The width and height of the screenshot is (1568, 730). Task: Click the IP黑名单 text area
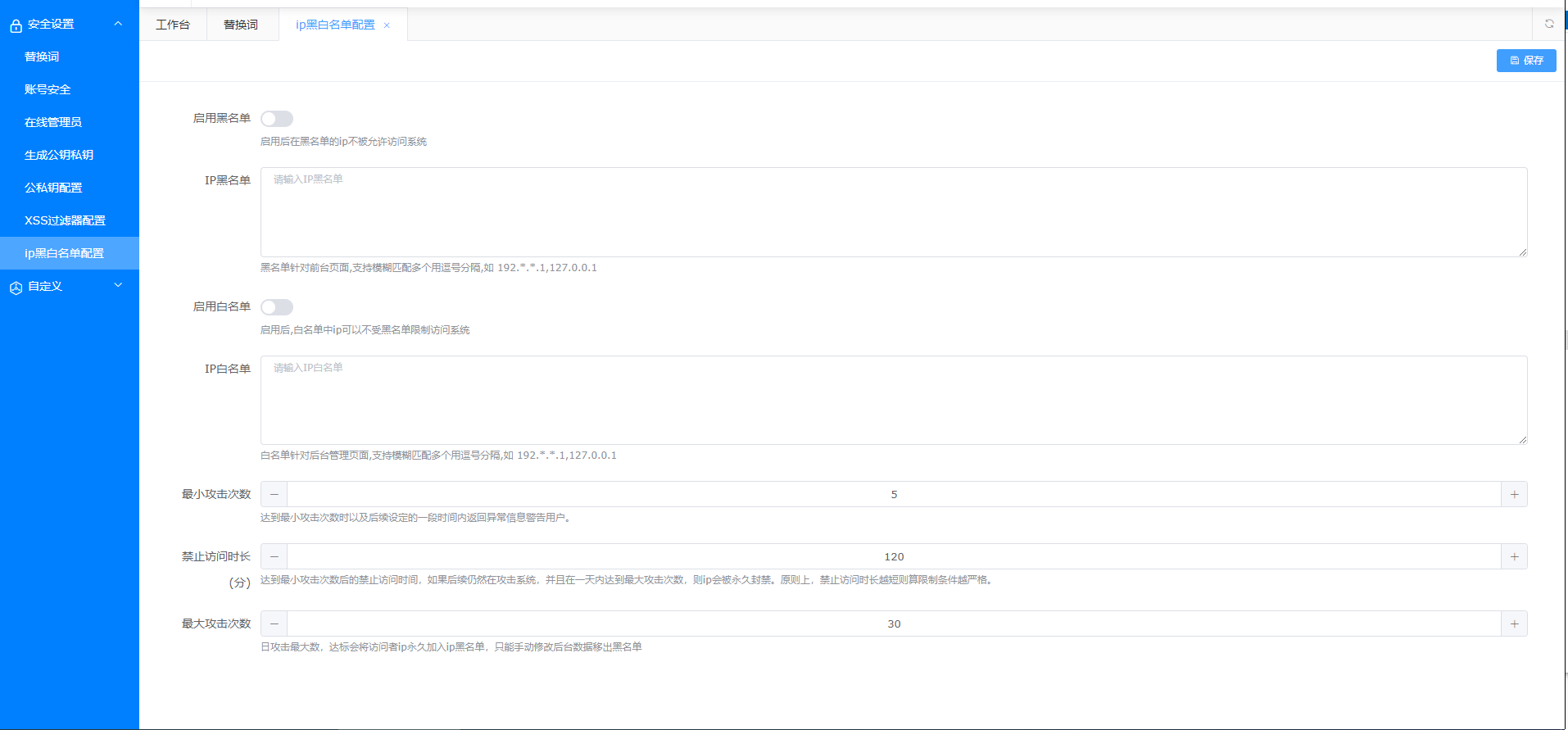coord(893,212)
